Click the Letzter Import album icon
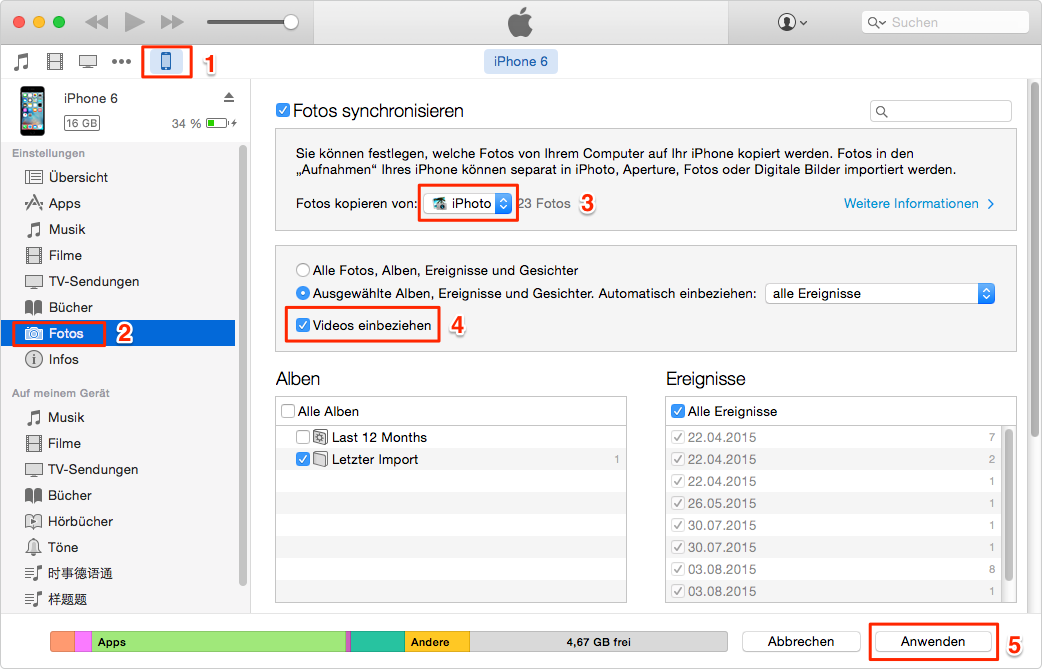This screenshot has width=1042, height=669. [x=320, y=459]
